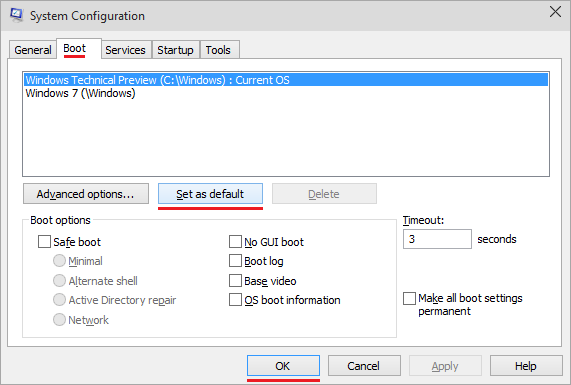Enable the Boot log checkbox

pyautogui.click(x=235, y=261)
